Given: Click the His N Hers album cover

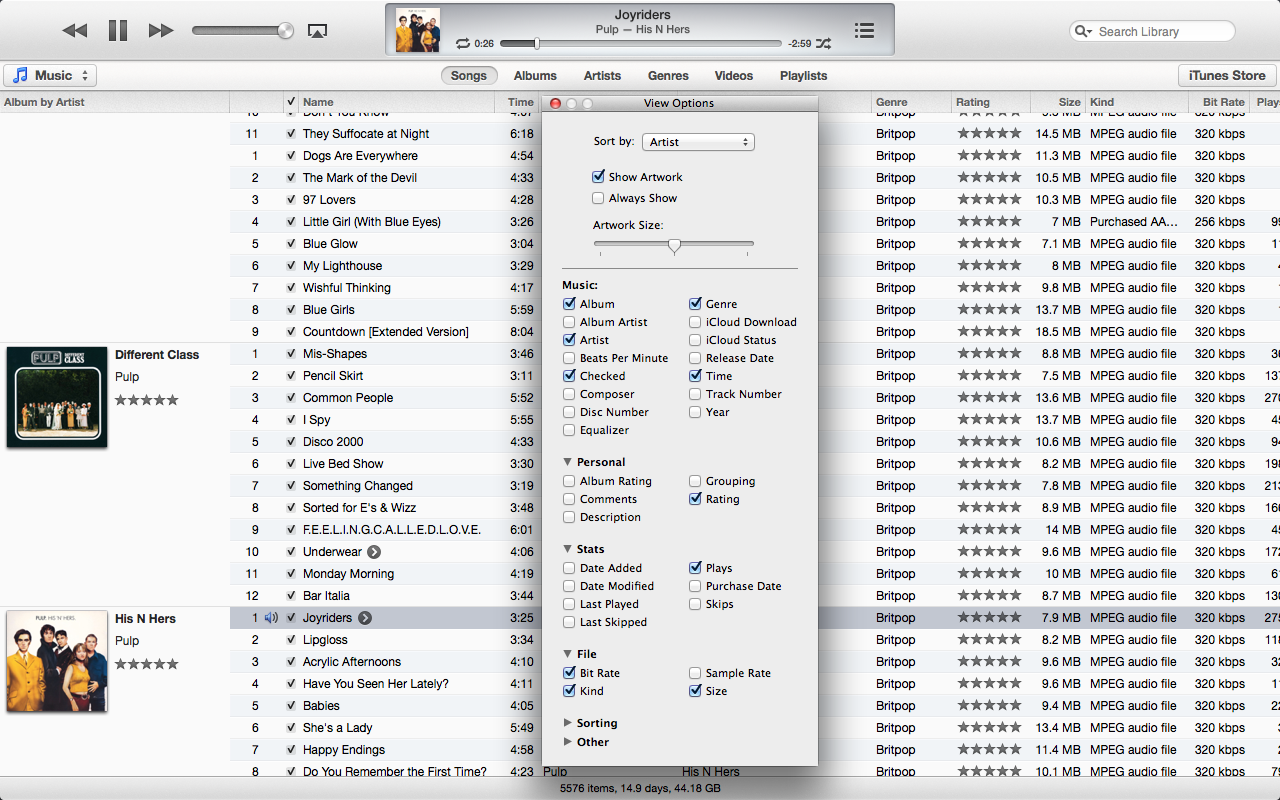Looking at the screenshot, I should tap(57, 661).
